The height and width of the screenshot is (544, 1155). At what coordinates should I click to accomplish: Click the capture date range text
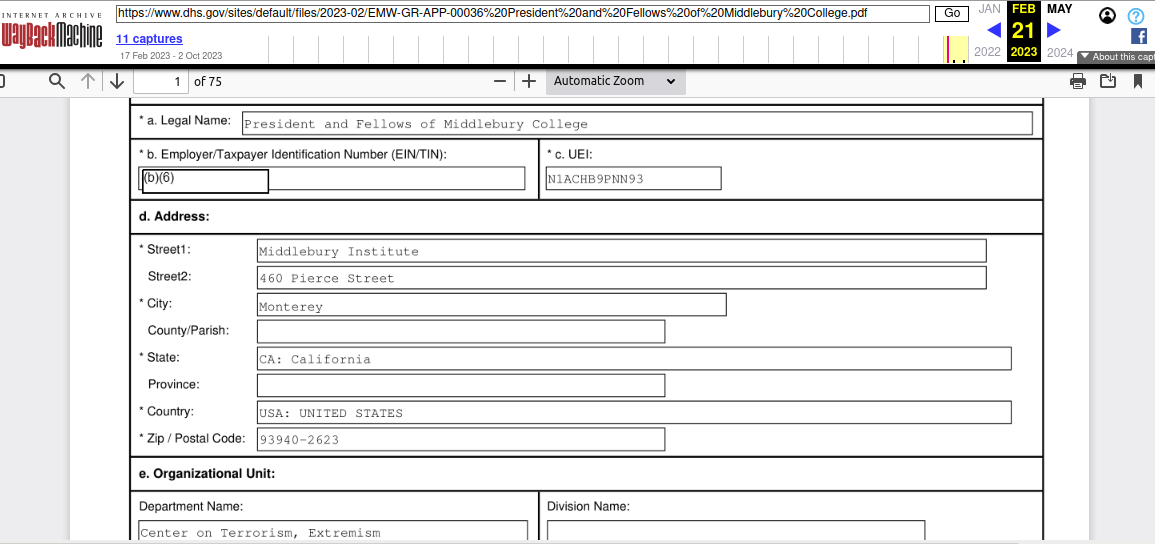click(x=171, y=56)
